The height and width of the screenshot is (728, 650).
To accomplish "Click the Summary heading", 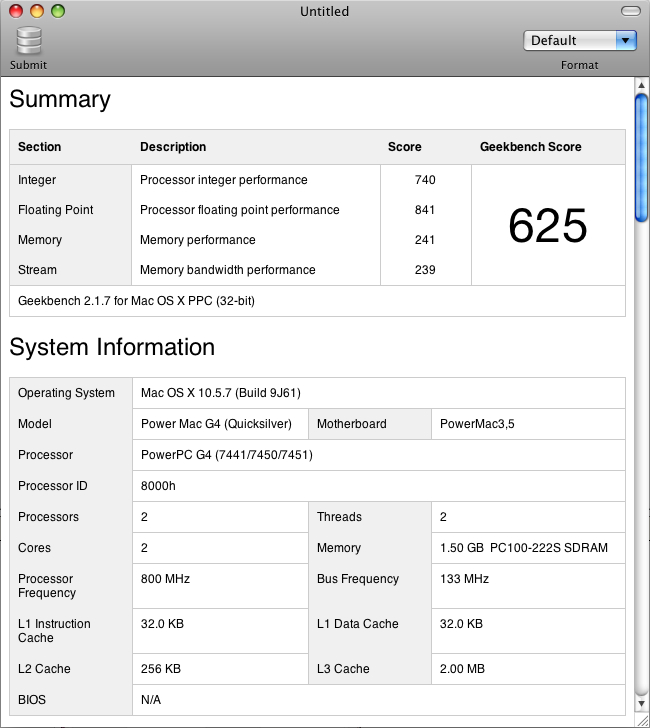I will [60, 99].
